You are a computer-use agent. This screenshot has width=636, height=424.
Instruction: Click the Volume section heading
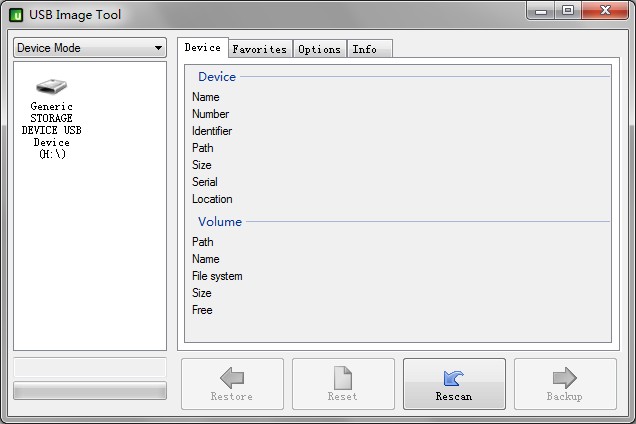tap(220, 222)
